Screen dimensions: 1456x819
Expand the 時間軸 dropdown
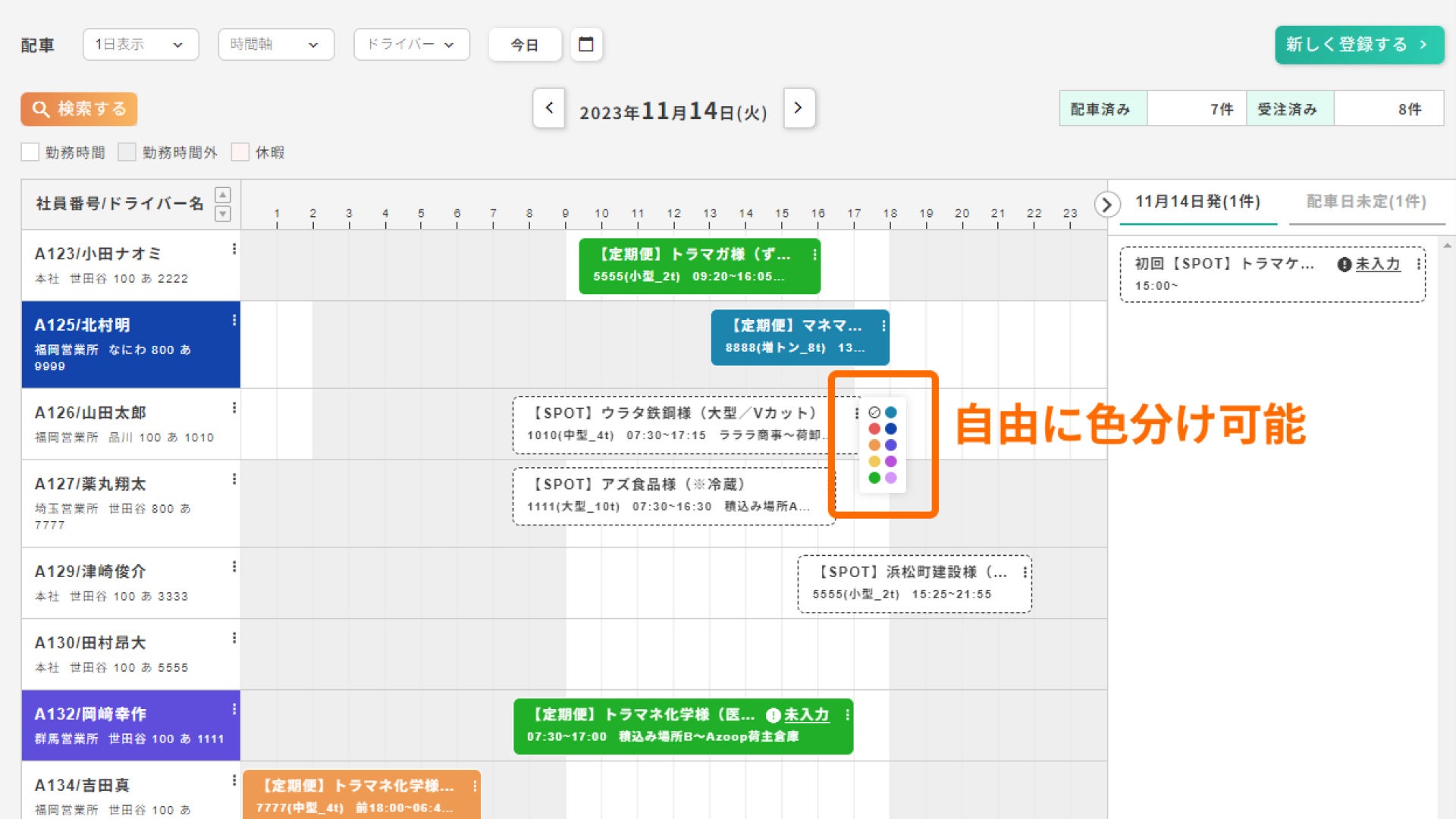(x=275, y=45)
